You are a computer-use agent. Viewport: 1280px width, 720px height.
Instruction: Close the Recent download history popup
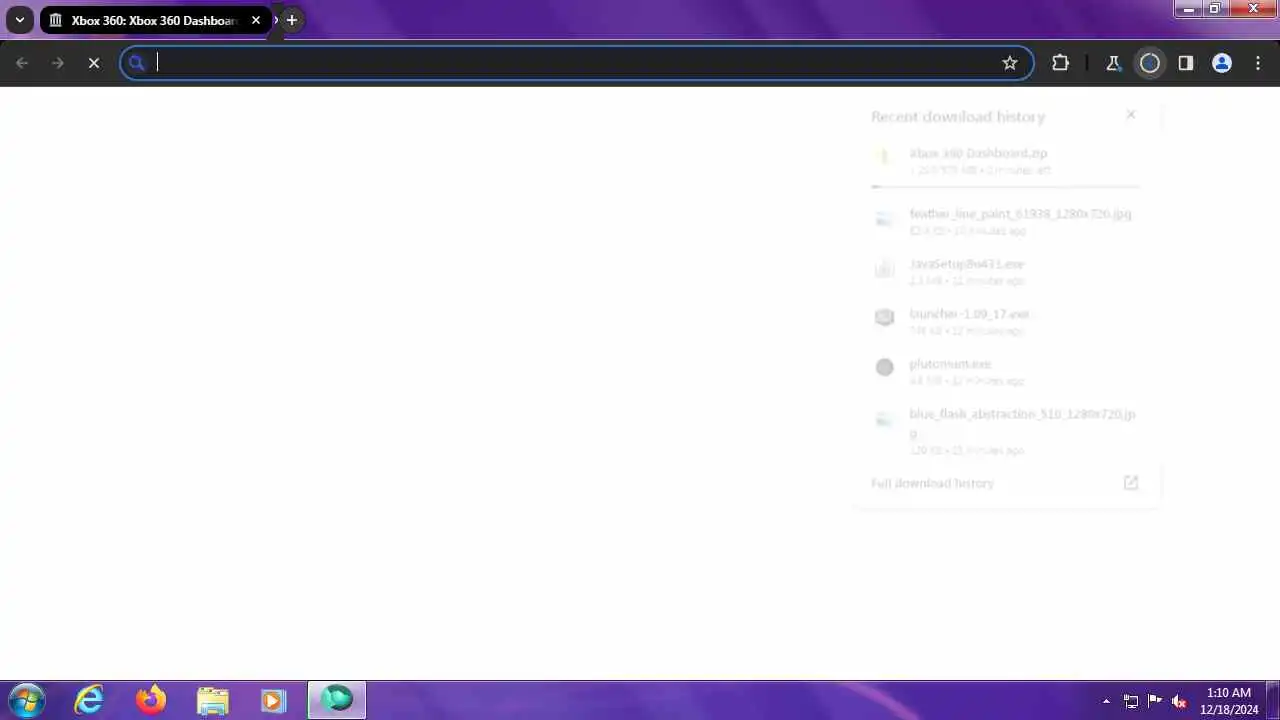tap(1131, 115)
